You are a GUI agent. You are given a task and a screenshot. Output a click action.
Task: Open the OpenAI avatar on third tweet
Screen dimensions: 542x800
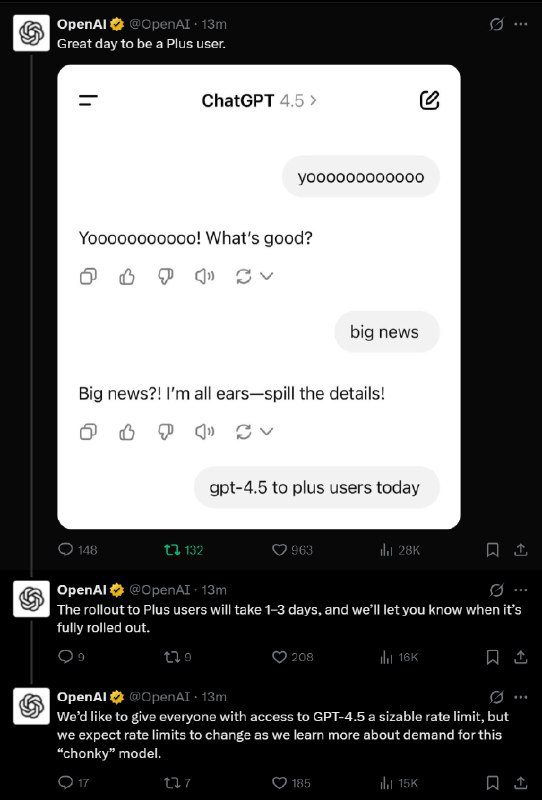click(31, 706)
